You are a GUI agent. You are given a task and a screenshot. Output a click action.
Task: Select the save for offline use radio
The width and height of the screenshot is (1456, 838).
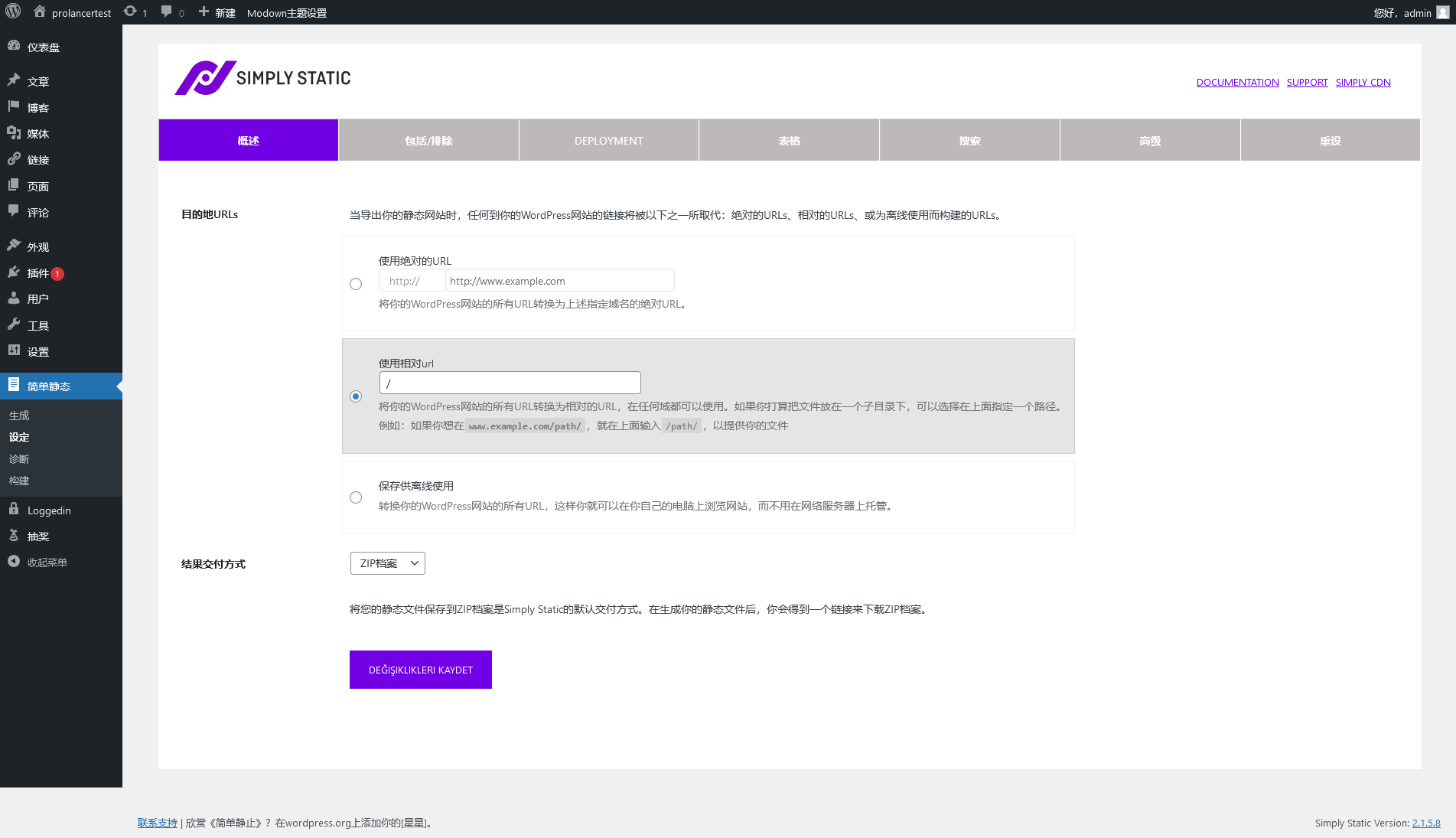coord(356,497)
